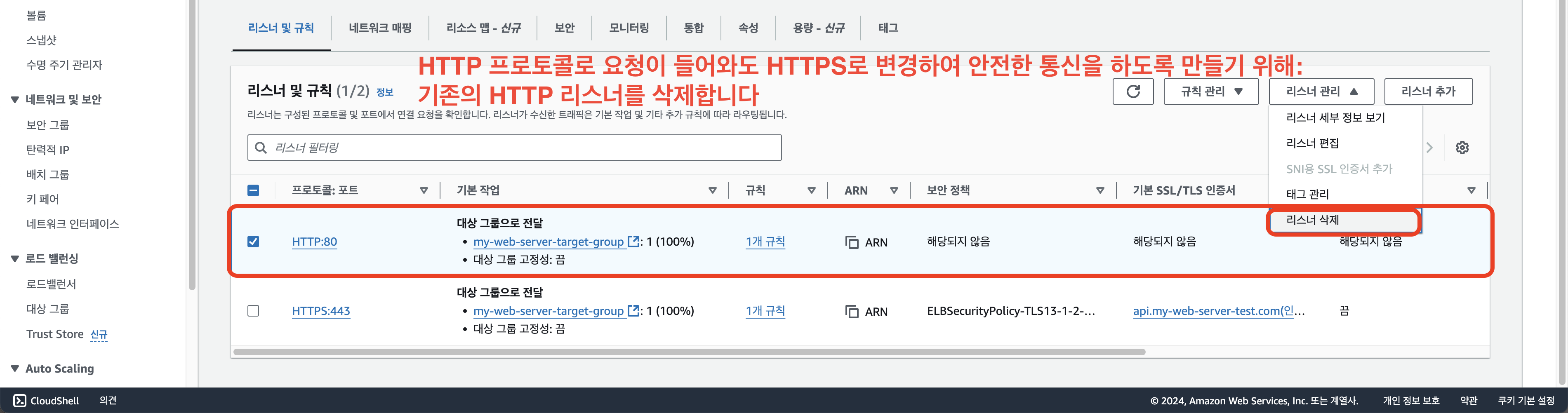The width and height of the screenshot is (1568, 413).
Task: Open 1개 규칙 link for HTTP:80
Action: click(x=765, y=242)
